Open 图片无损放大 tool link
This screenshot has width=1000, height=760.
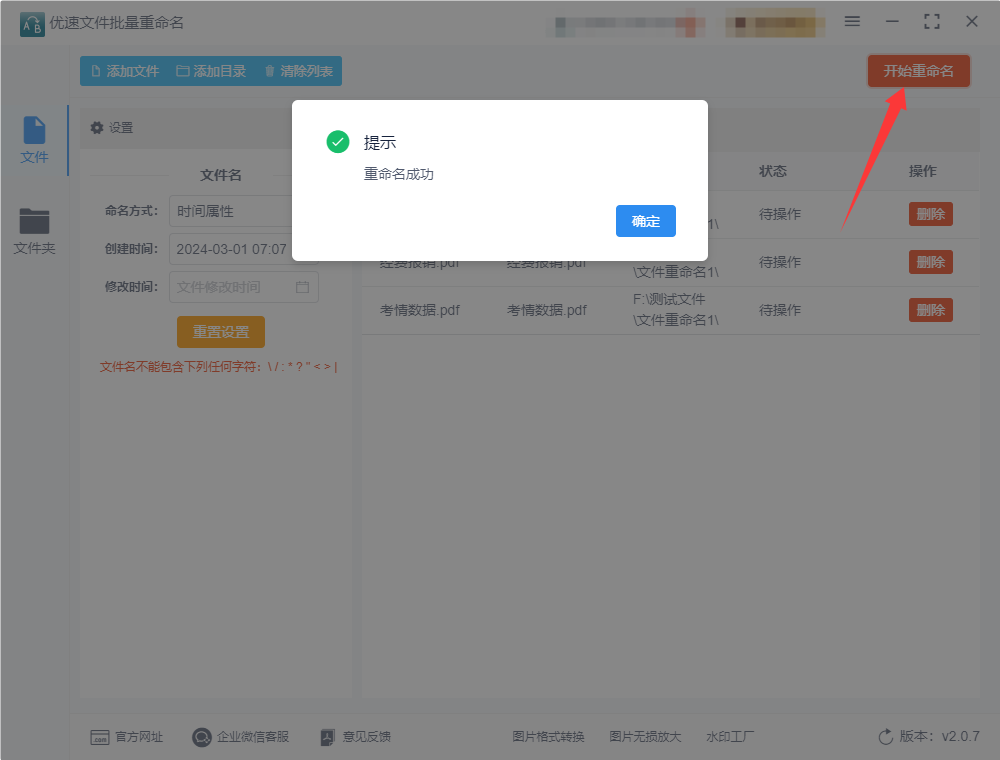click(x=645, y=737)
